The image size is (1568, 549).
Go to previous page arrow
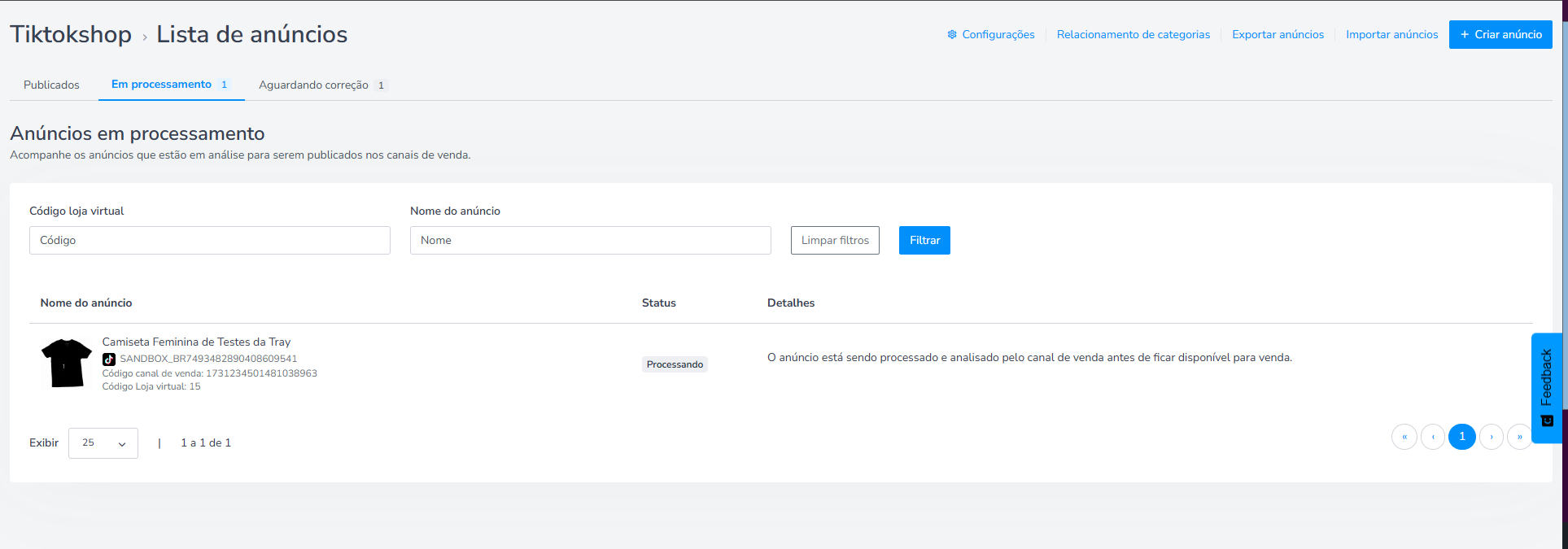pos(1433,437)
